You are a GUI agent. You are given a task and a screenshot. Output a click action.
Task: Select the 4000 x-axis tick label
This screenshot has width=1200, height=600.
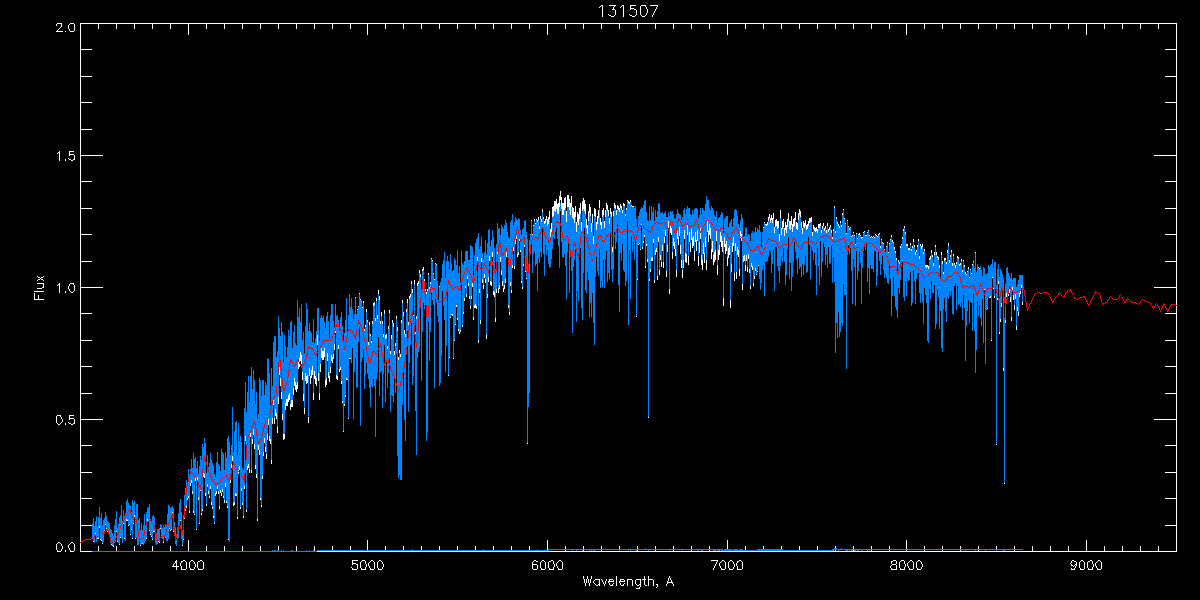pyautogui.click(x=188, y=563)
